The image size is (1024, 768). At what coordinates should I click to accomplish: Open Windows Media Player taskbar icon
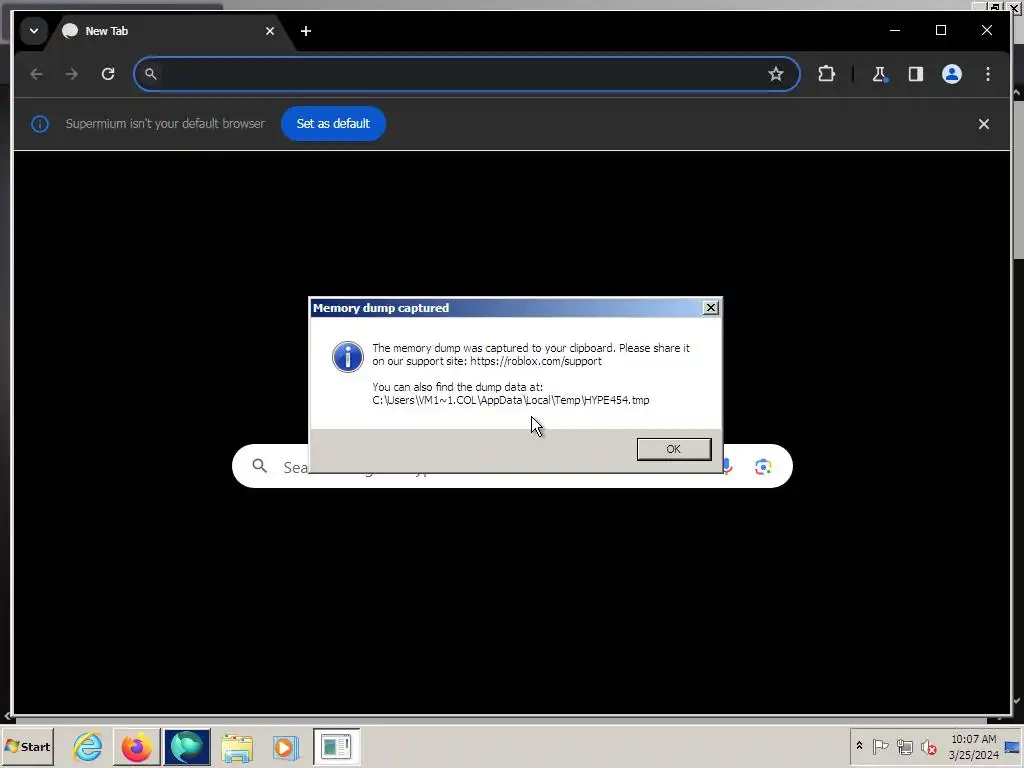coord(285,747)
